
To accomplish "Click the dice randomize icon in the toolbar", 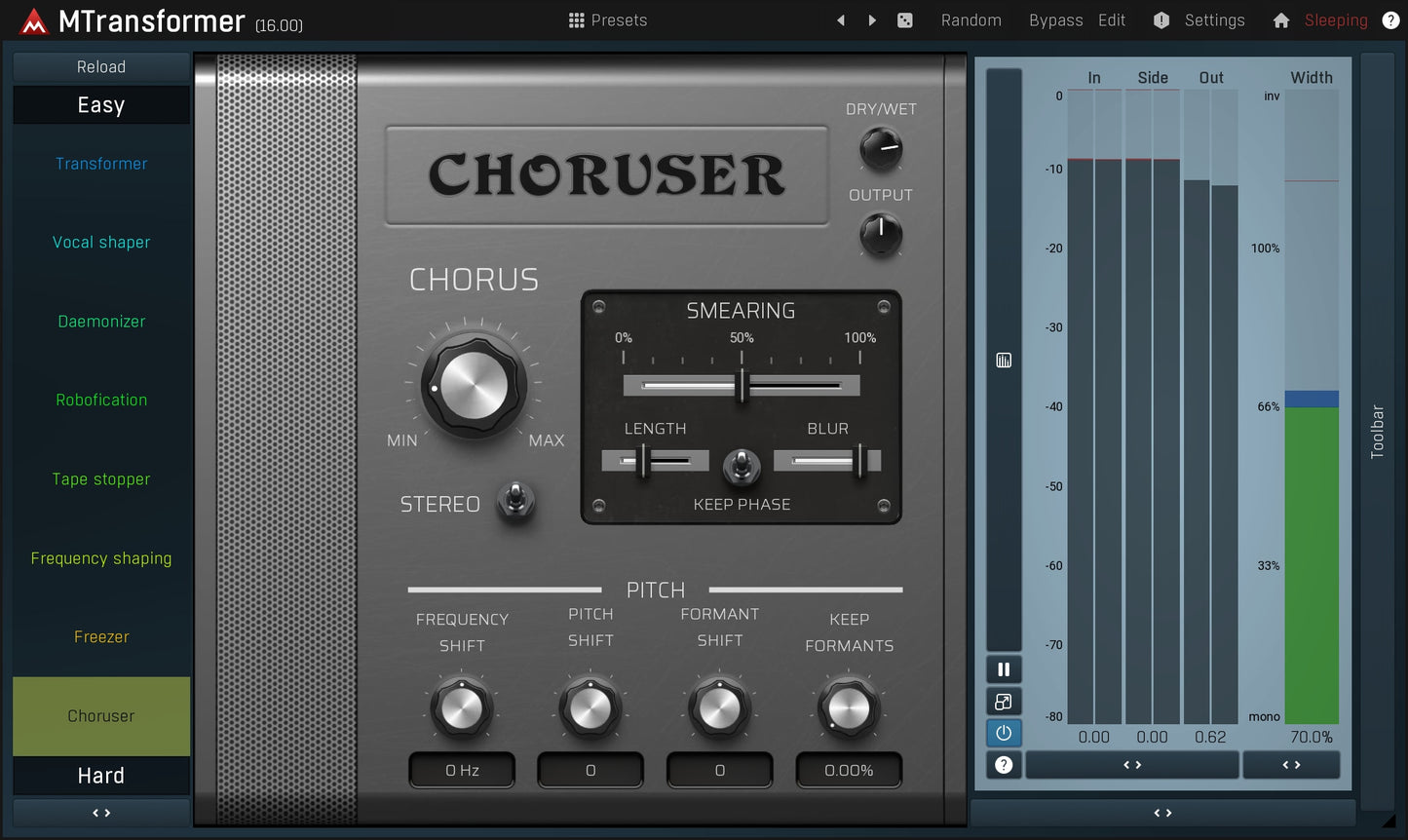I will click(904, 19).
